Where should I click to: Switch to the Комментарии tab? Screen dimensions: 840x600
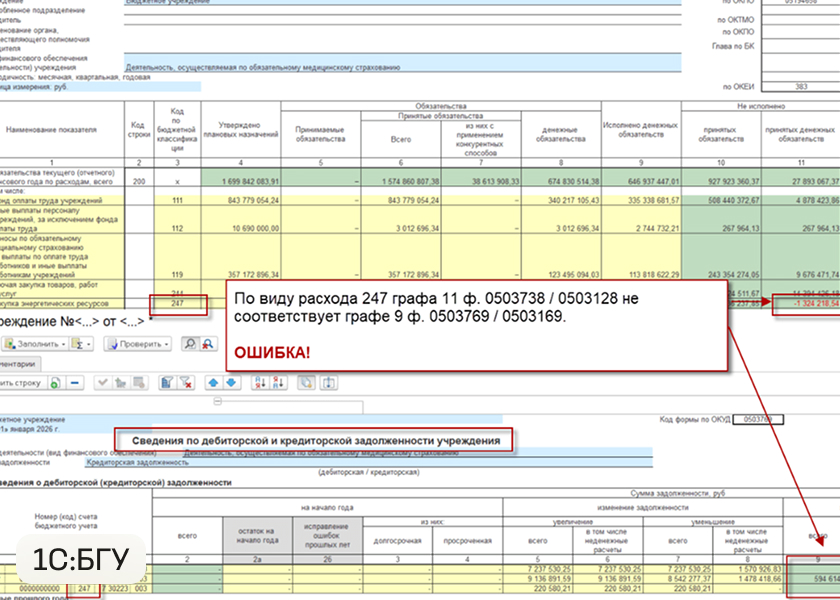click(x=20, y=363)
